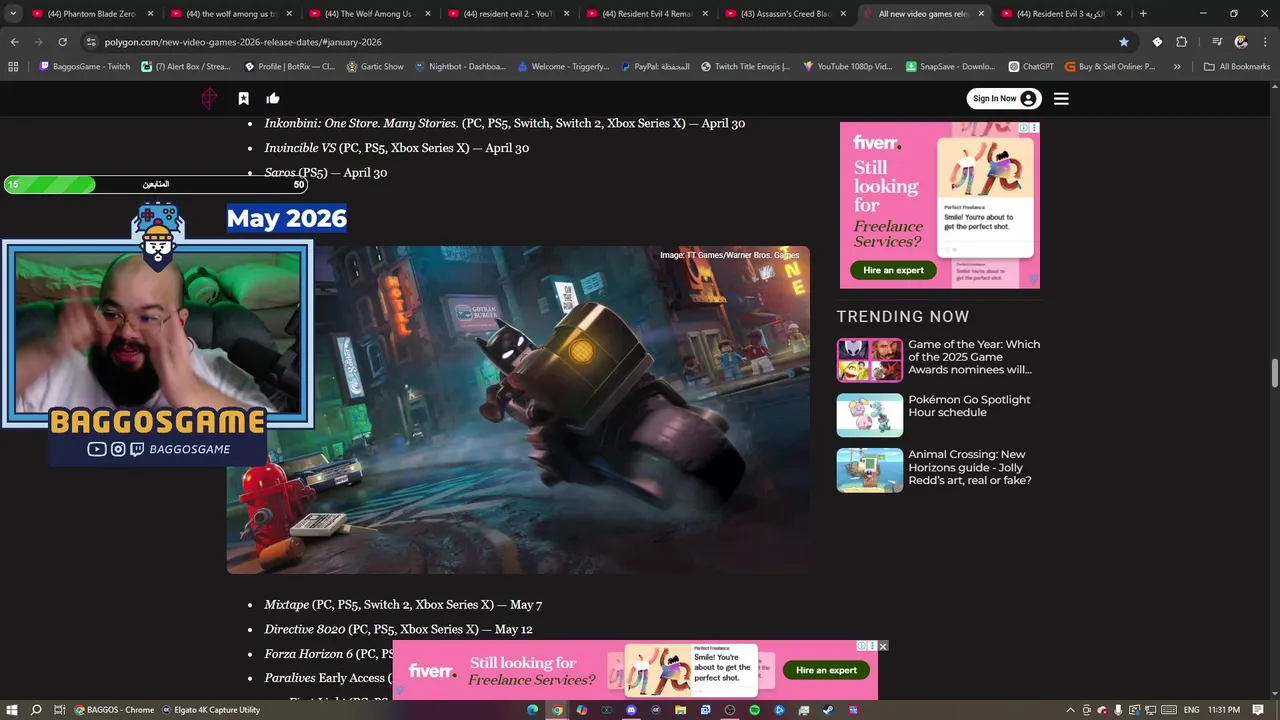
Task: Switch to Resident Evil 3 tab
Action: (1061, 14)
